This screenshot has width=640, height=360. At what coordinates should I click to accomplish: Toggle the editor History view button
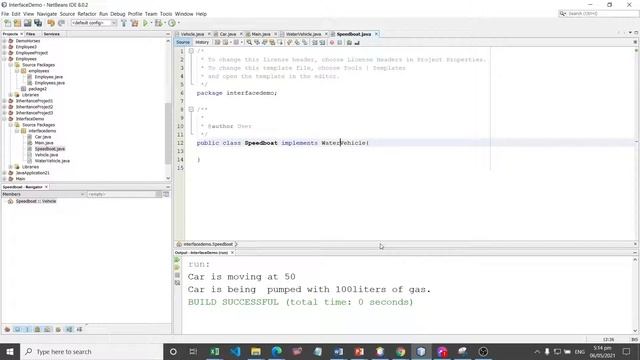[x=202, y=42]
